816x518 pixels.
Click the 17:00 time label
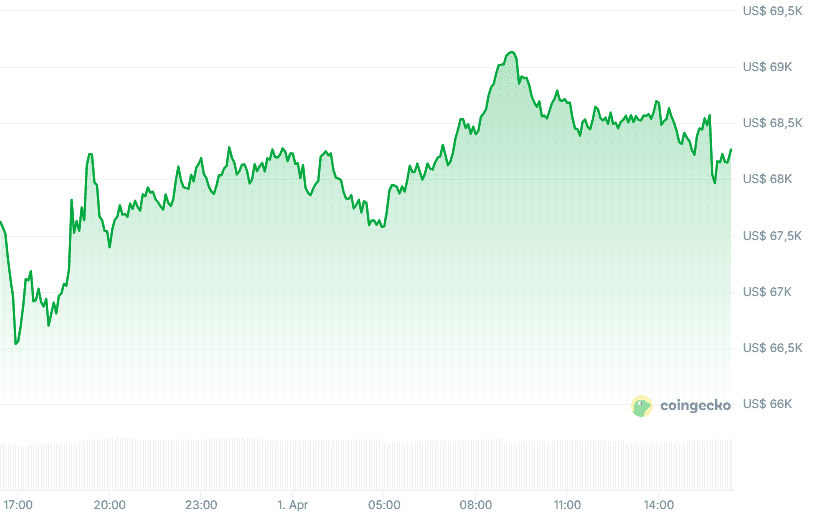(x=18, y=504)
